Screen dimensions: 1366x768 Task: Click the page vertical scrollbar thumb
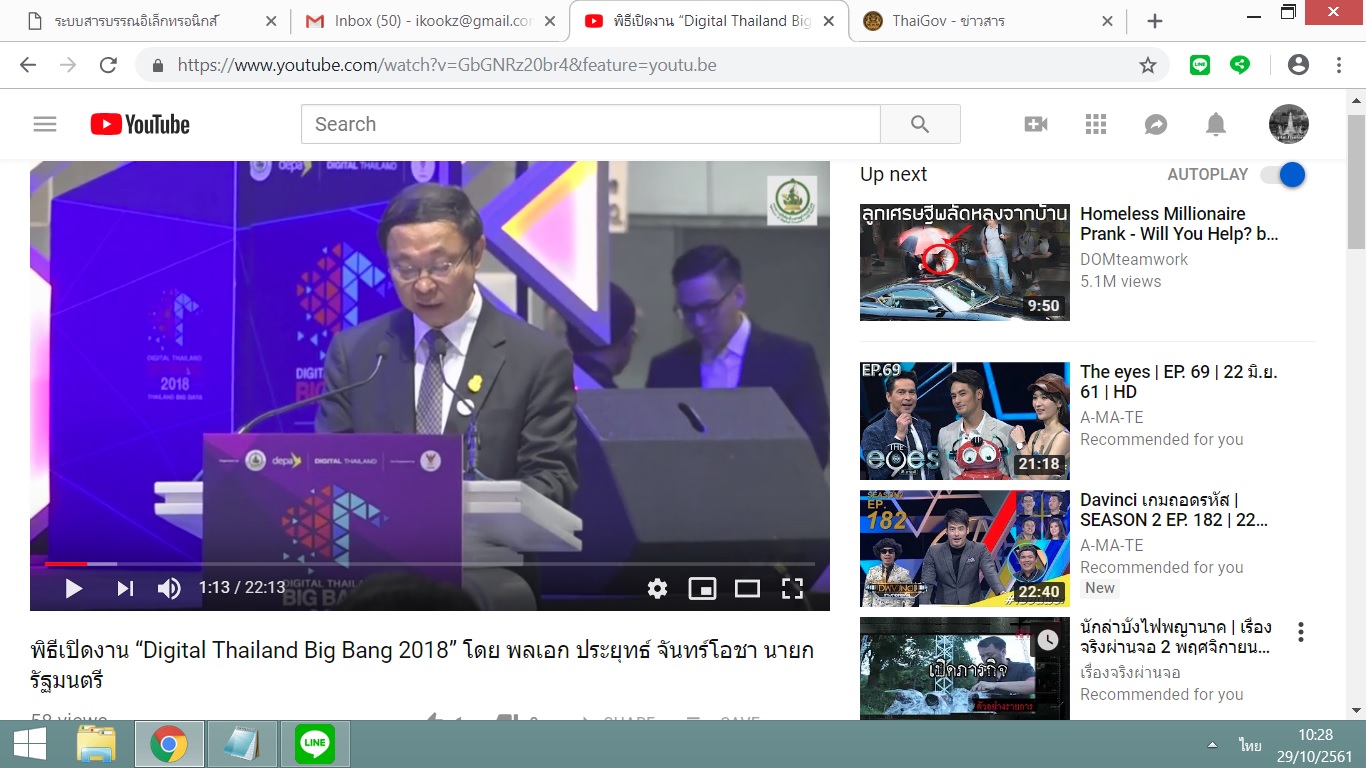coord(1356,183)
